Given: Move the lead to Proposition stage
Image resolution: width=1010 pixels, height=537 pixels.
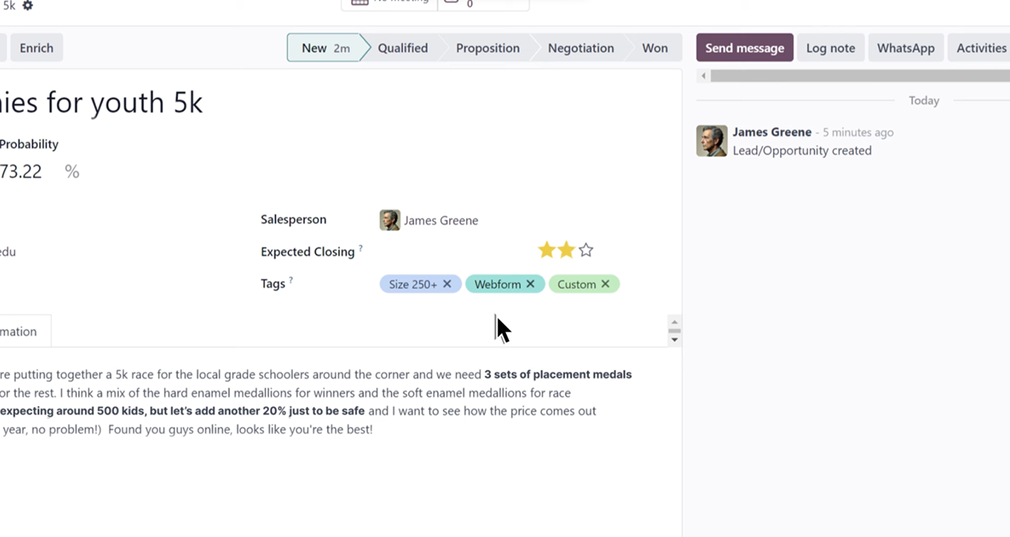Looking at the screenshot, I should [487, 48].
